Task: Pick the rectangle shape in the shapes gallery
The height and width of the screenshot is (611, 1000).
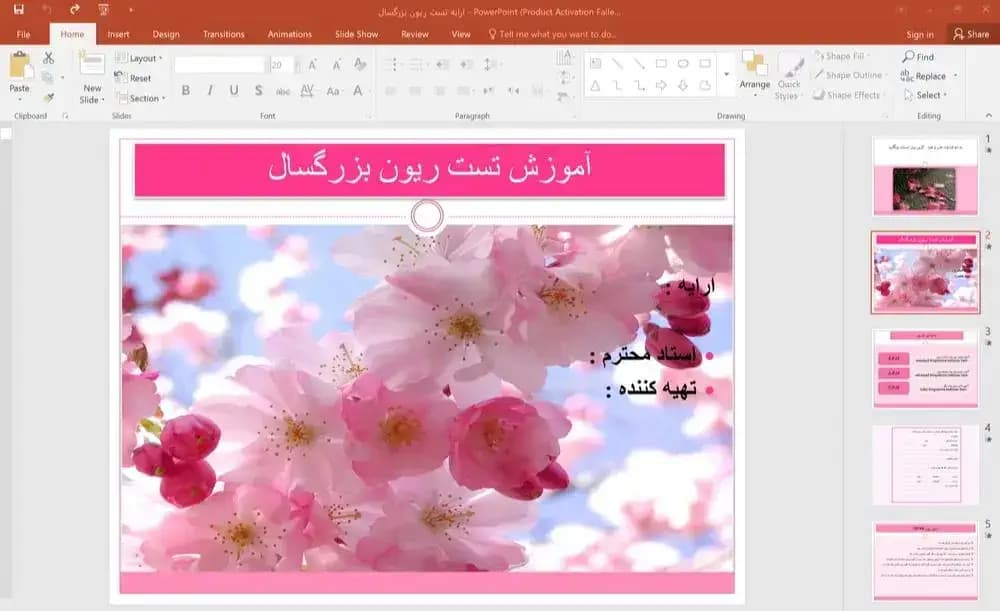Action: coord(661,63)
